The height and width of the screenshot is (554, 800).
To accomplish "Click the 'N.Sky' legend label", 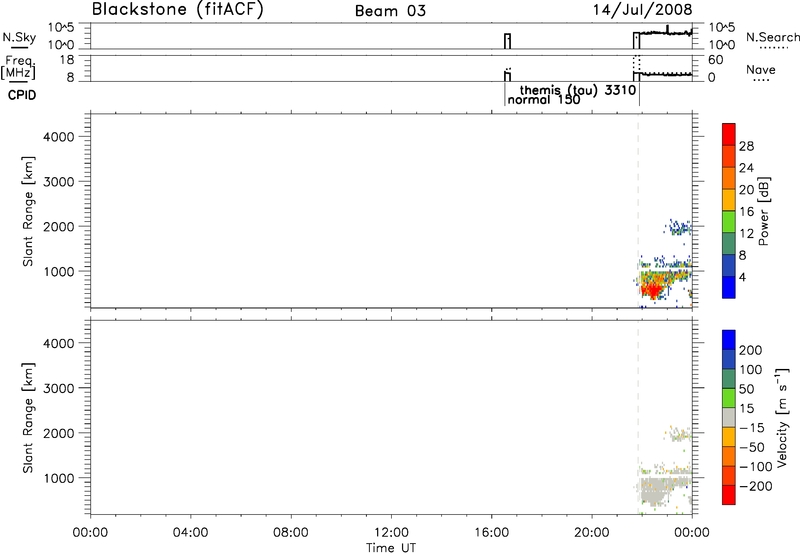I will [19, 38].
